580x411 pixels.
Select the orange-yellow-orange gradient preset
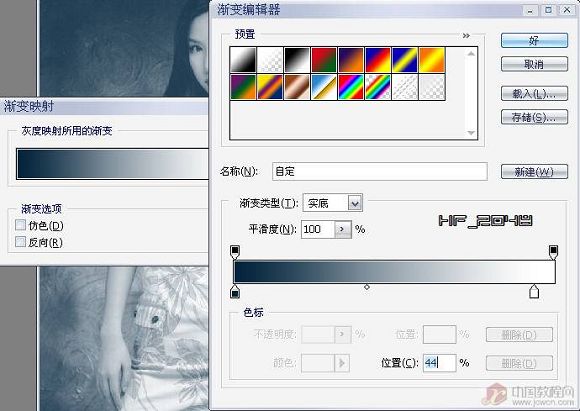pos(432,60)
